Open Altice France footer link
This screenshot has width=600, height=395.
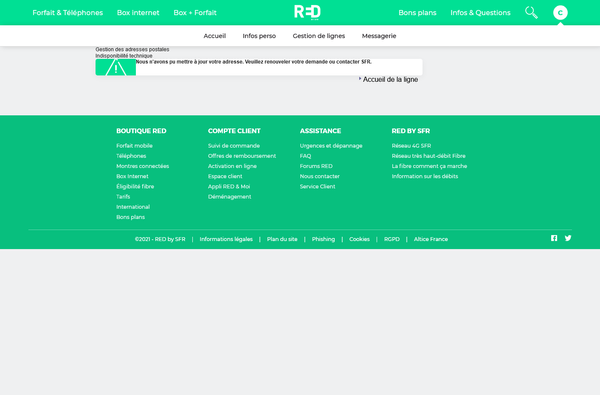pyautogui.click(x=431, y=239)
